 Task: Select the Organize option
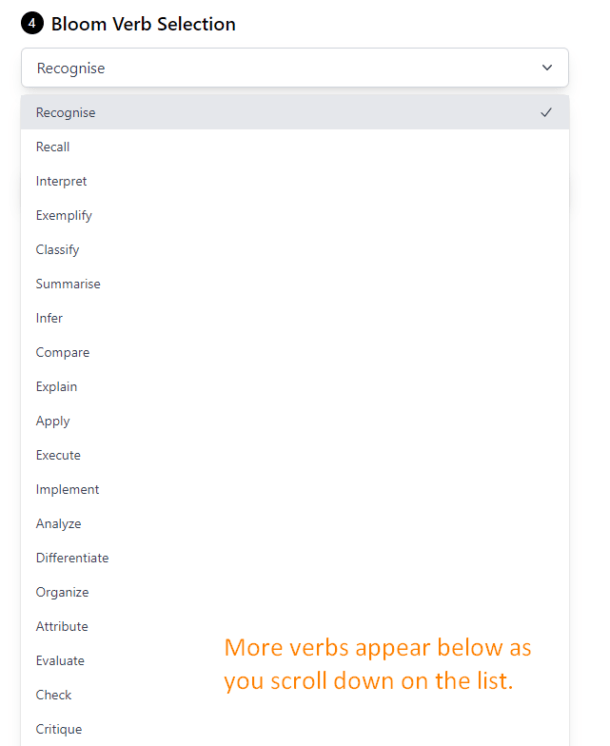[62, 592]
